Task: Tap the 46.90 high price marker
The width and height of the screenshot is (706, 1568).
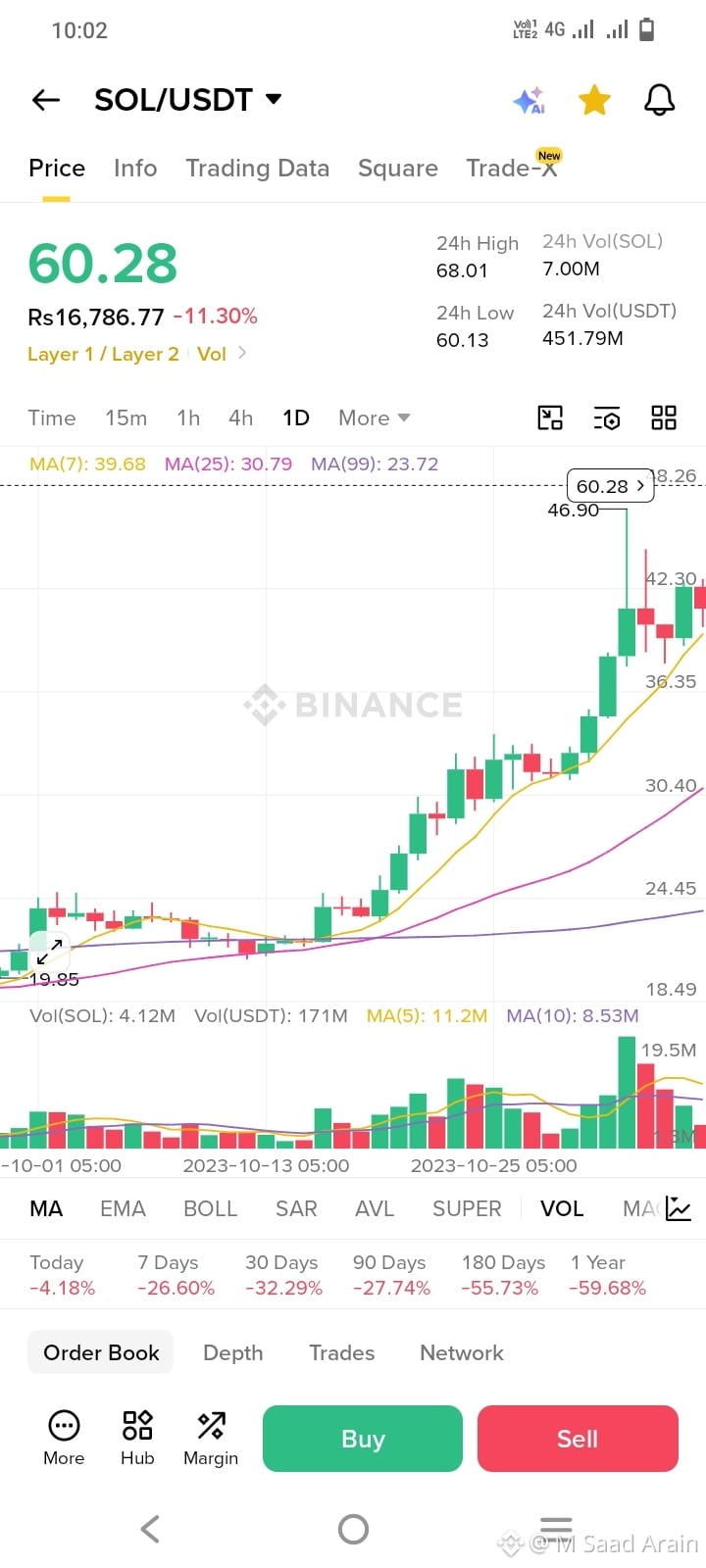Action: [573, 510]
